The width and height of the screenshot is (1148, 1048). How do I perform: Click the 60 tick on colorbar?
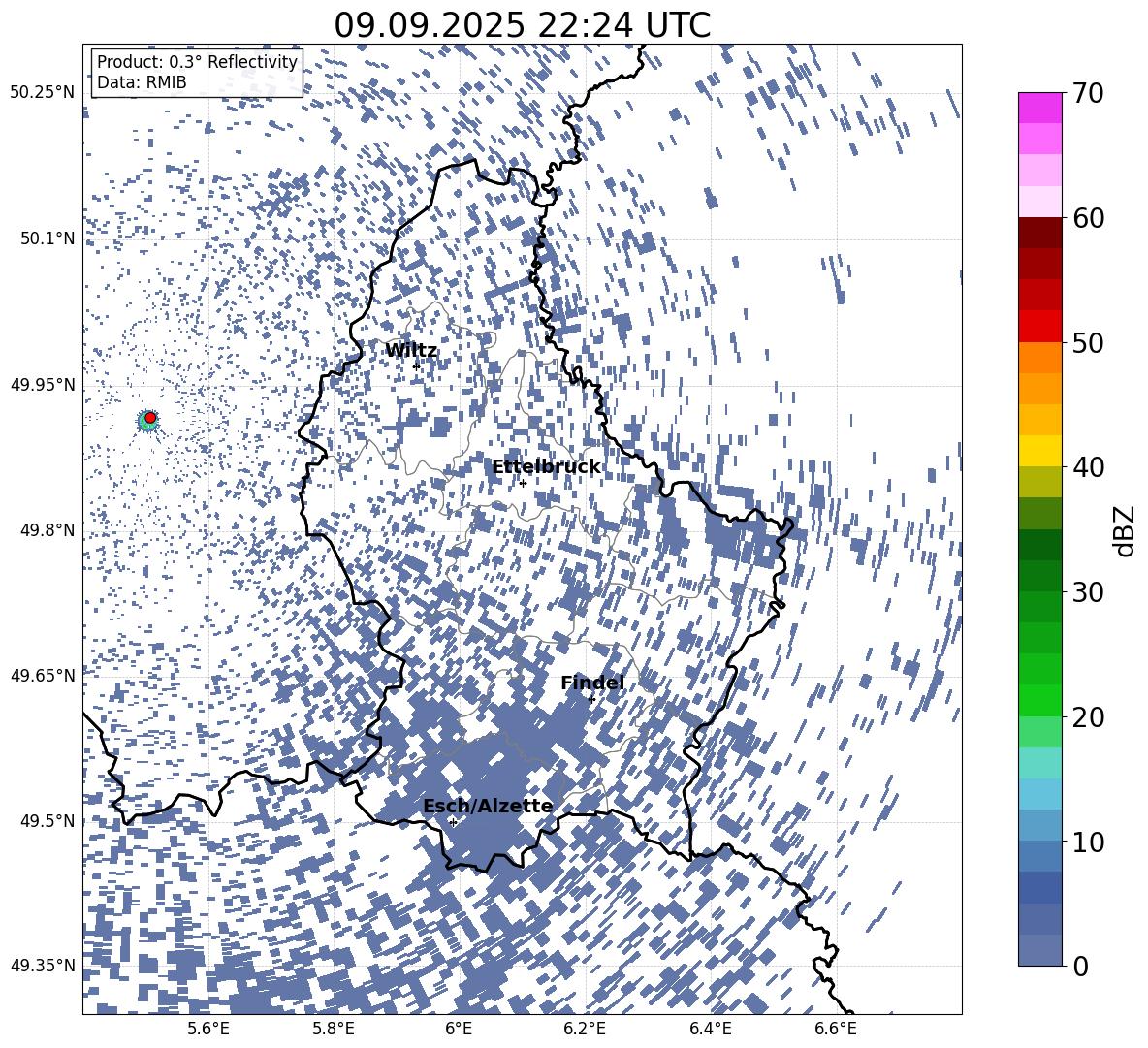1088,218
